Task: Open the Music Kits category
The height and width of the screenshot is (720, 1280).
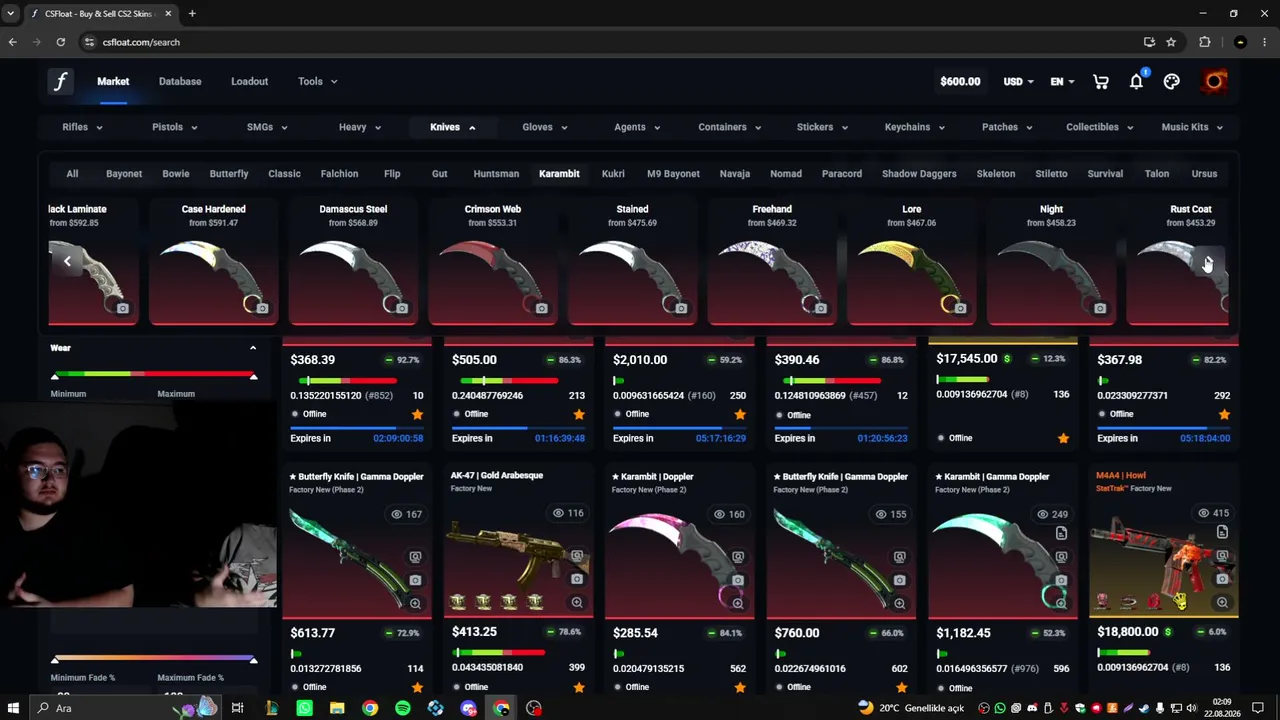Action: click(1192, 127)
